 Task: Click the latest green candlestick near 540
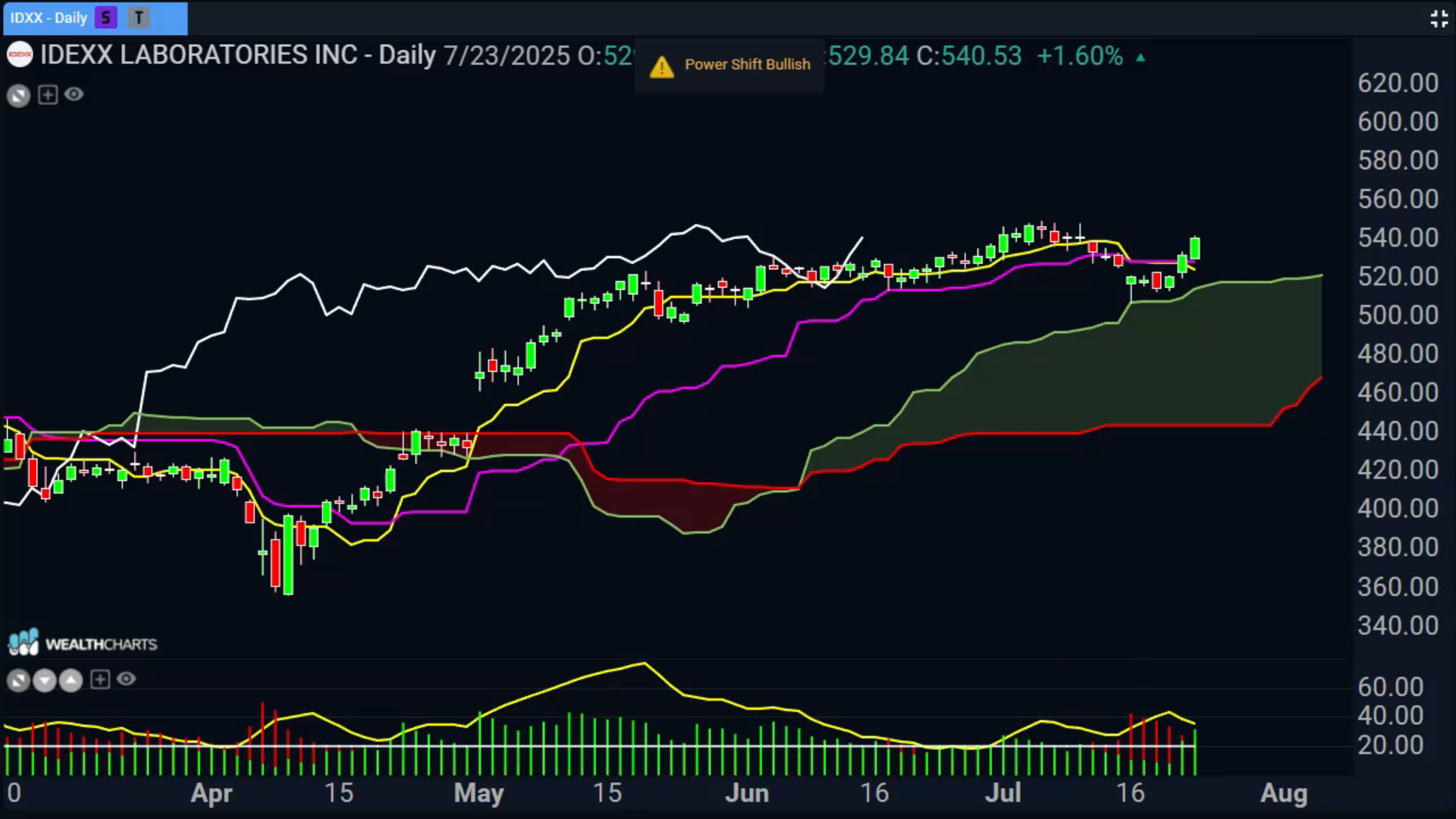1195,248
